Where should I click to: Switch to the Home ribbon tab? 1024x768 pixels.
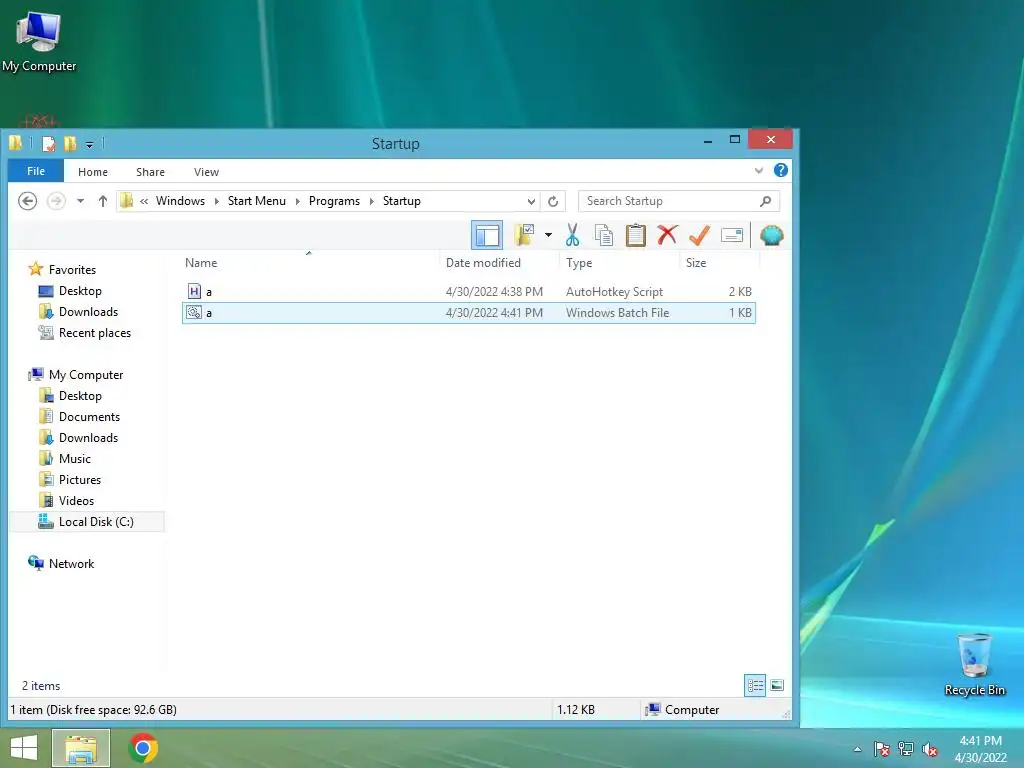click(x=93, y=172)
